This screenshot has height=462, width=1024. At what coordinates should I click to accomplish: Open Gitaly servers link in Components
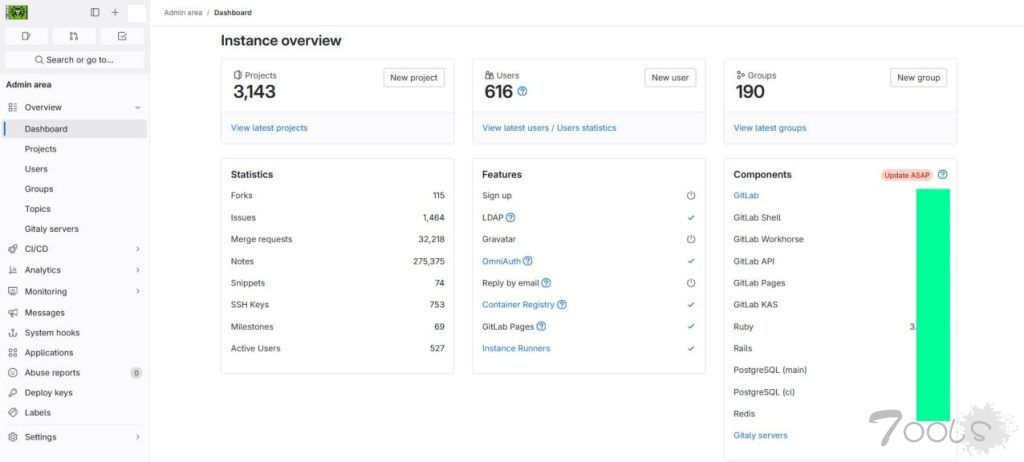click(760, 435)
